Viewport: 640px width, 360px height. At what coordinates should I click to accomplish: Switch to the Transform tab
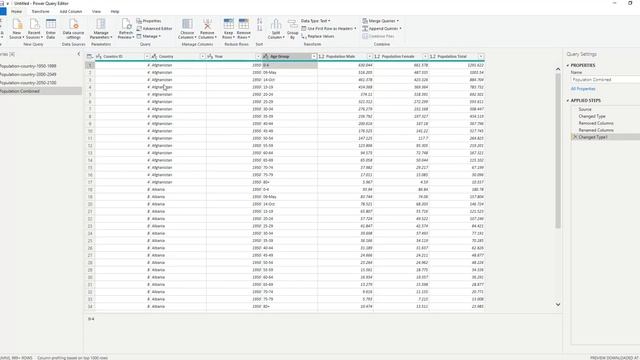[x=40, y=11]
